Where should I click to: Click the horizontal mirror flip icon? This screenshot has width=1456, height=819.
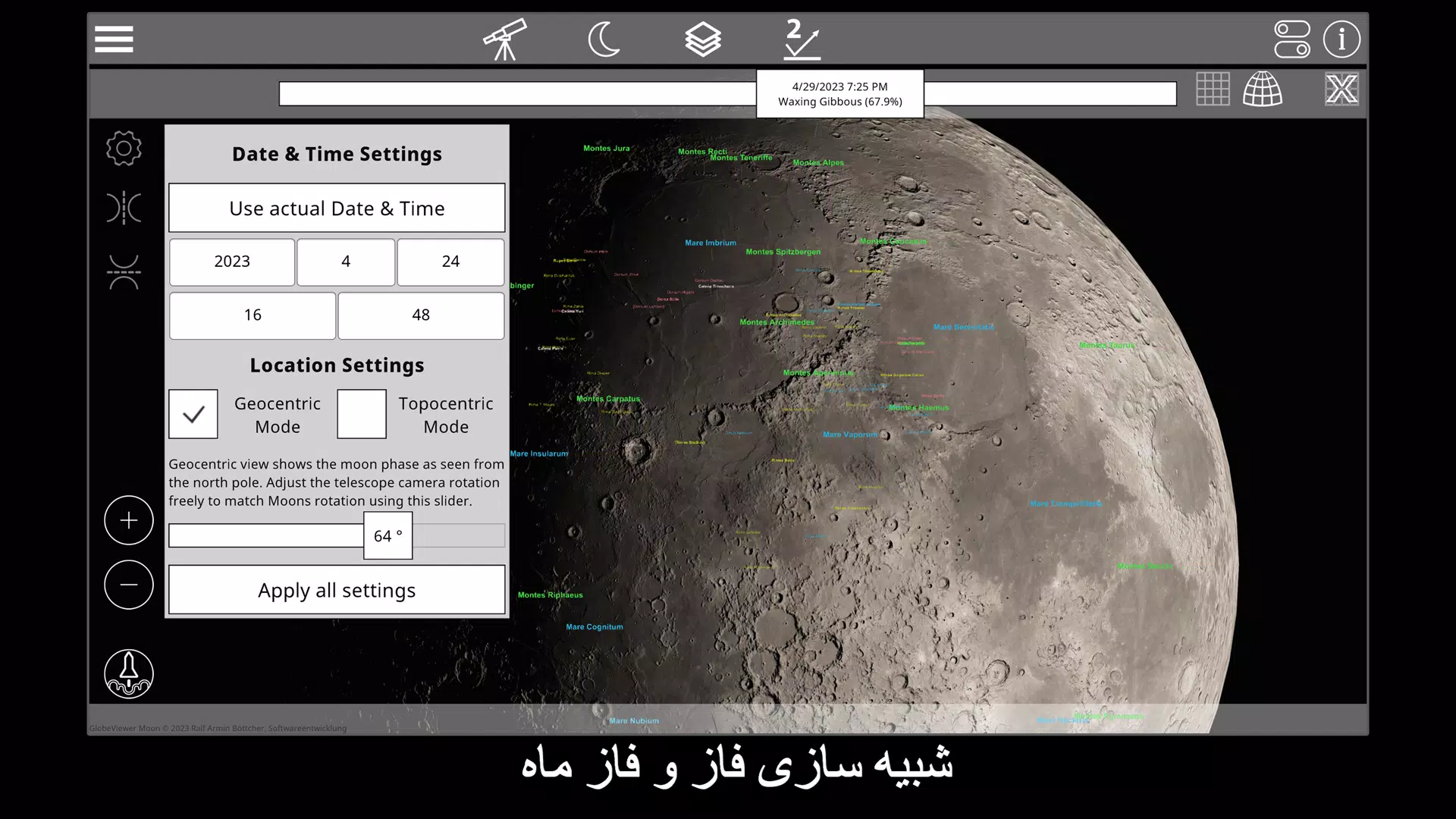[x=124, y=208]
